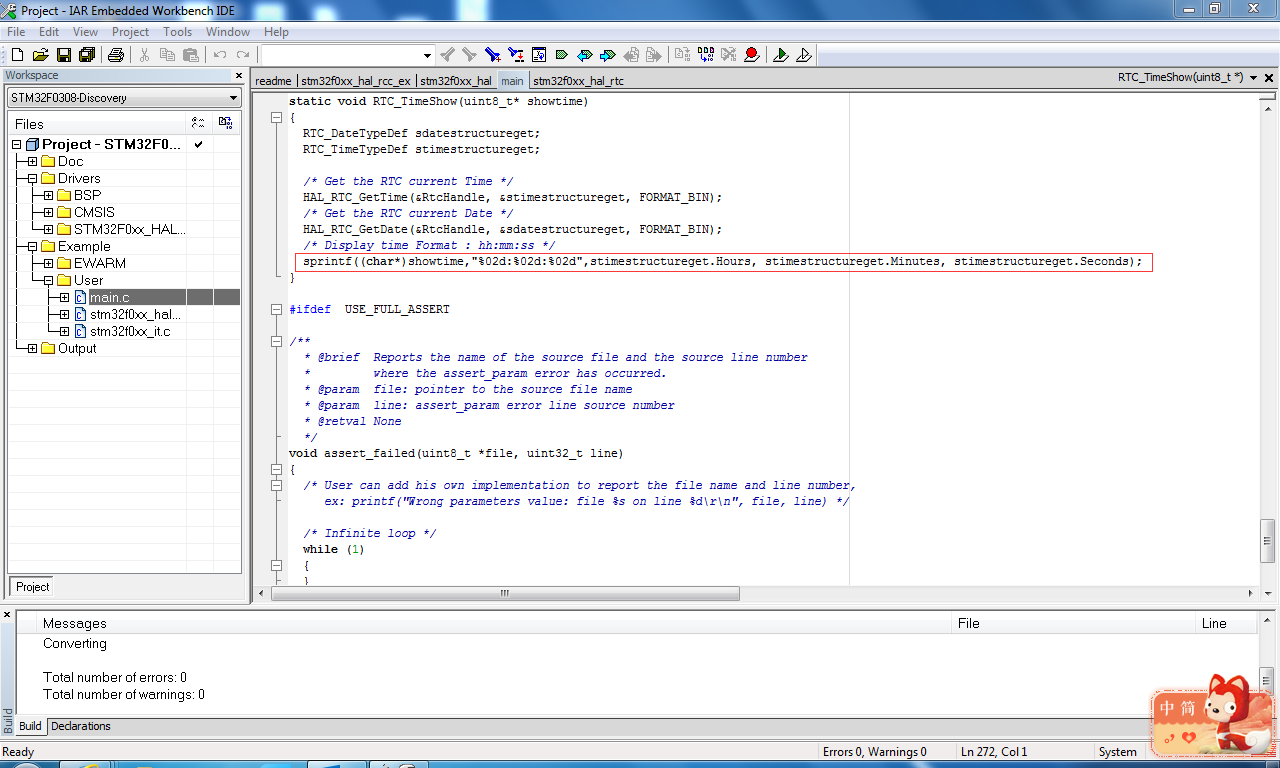The height and width of the screenshot is (768, 1280).
Task: Click the Copy toolbar icon
Action: tap(167, 55)
